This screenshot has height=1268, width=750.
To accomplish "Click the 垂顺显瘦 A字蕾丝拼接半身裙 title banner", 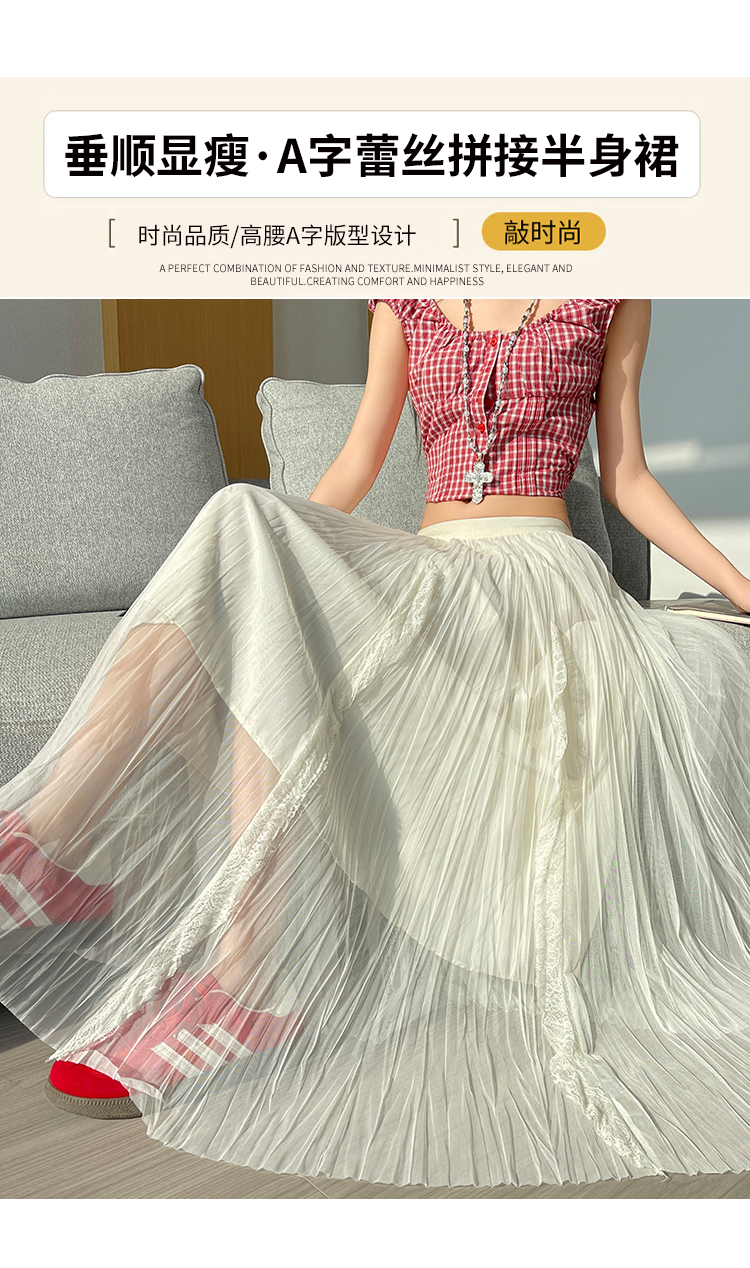I will tap(372, 155).
